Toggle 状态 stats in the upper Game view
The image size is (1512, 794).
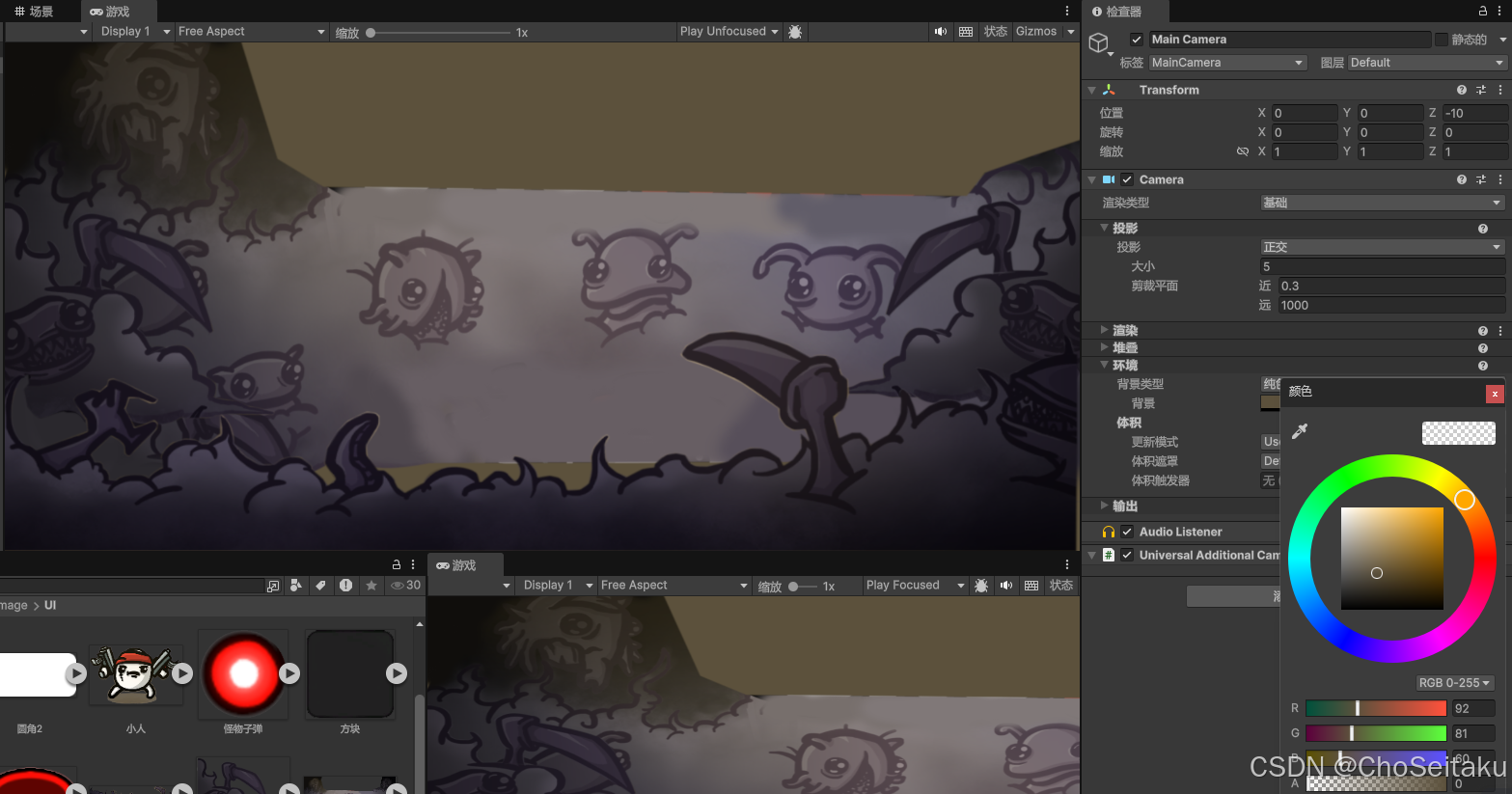tap(996, 32)
